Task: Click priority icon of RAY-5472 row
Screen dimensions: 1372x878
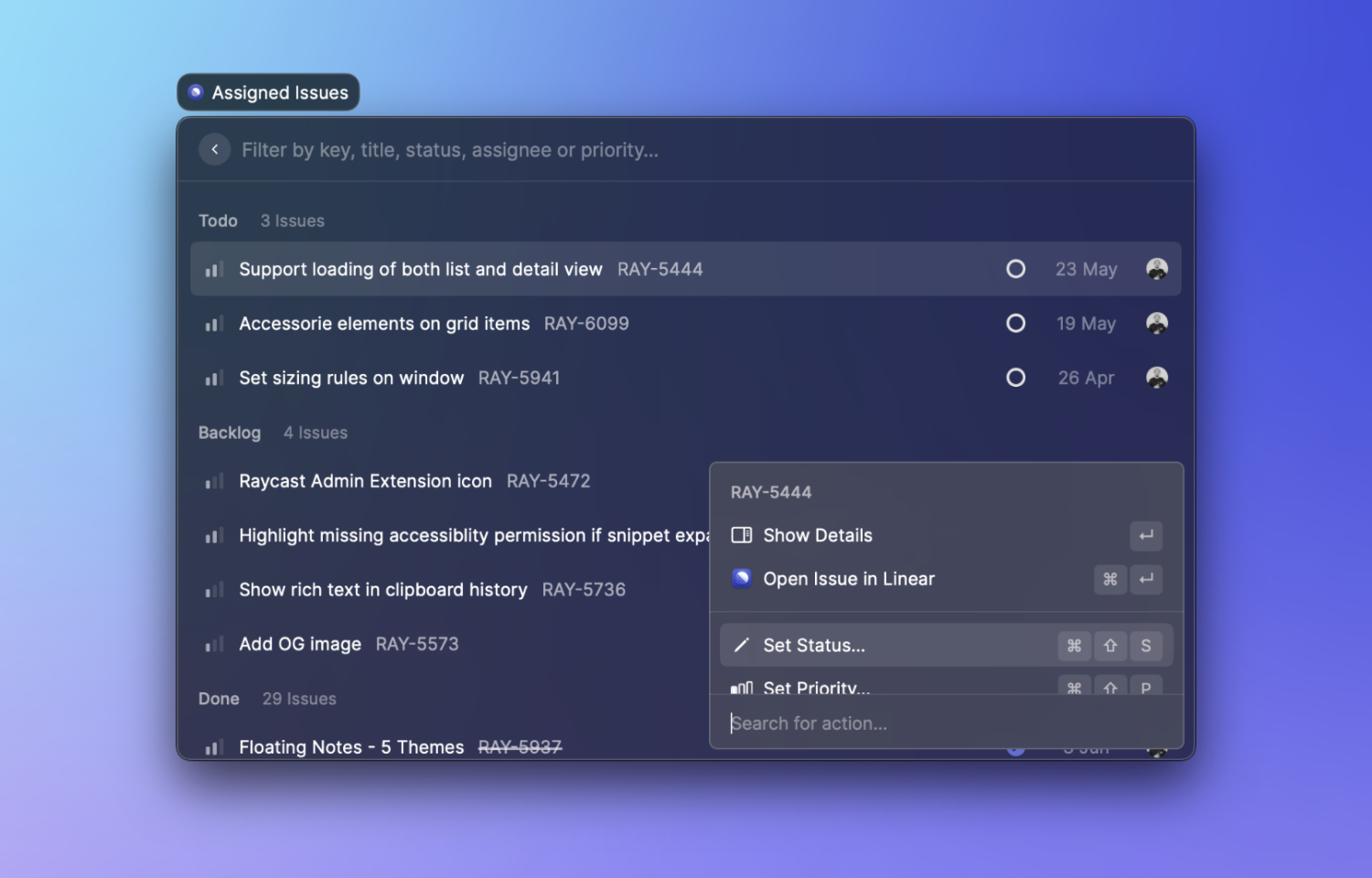Action: coord(214,481)
